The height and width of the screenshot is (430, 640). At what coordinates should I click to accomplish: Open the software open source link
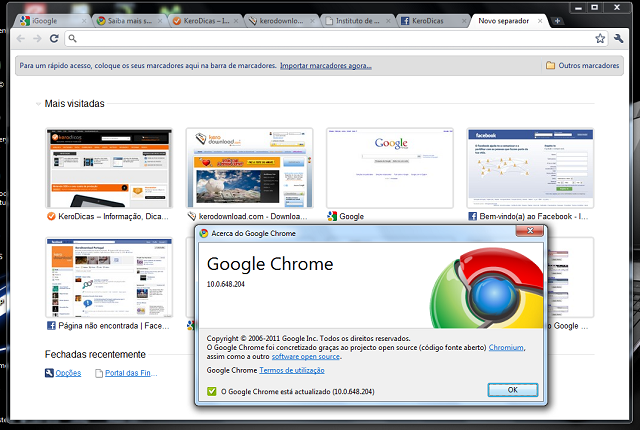(x=306, y=357)
